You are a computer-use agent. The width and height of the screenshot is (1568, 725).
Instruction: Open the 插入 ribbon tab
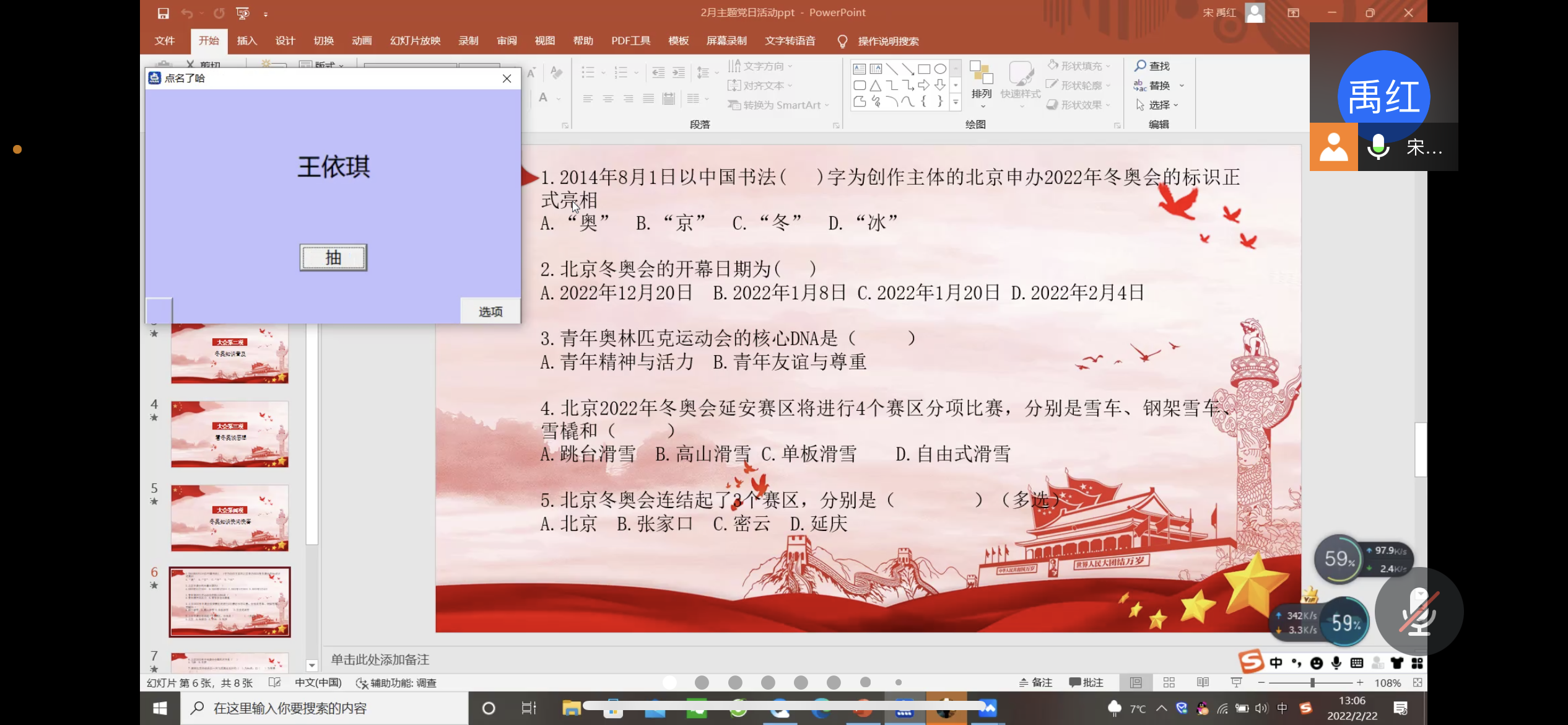246,41
